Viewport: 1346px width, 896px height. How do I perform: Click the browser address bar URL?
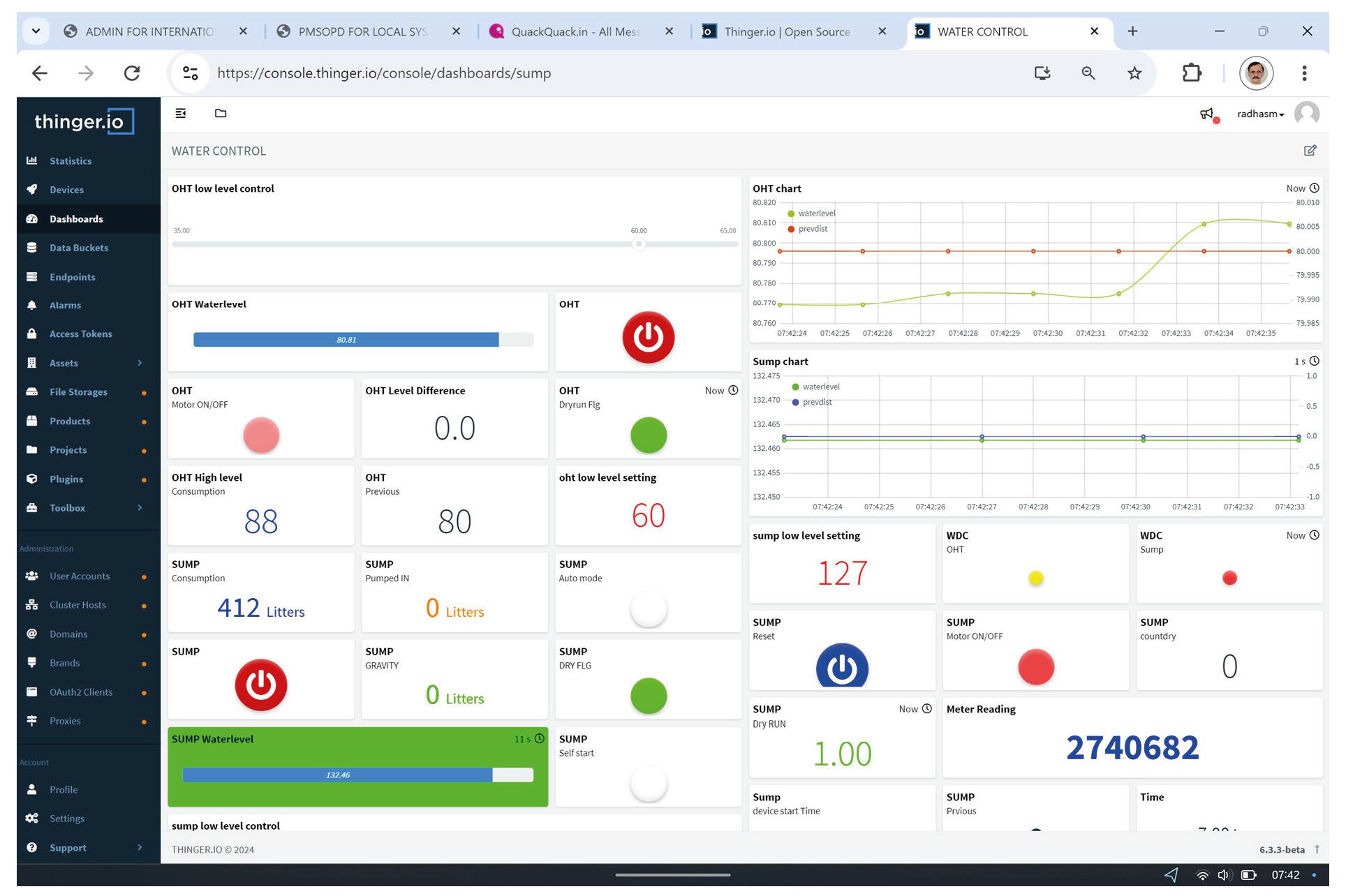384,73
